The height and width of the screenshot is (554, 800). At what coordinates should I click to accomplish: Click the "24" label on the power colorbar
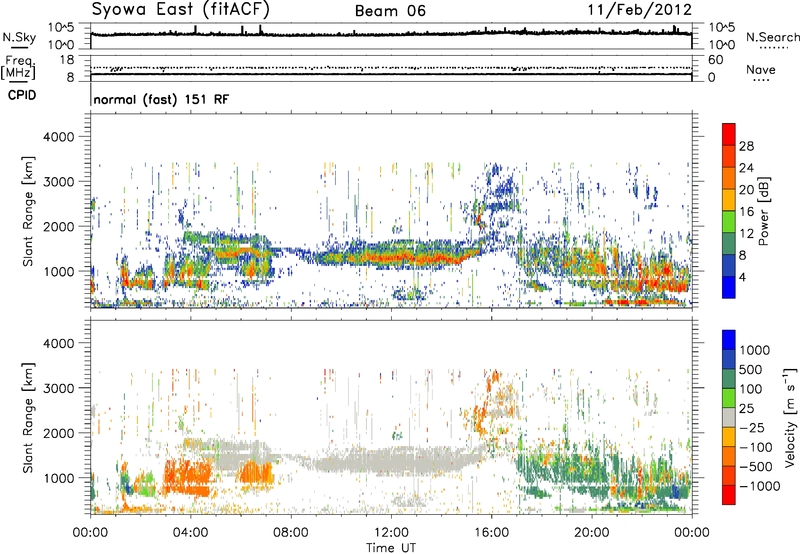pyautogui.click(x=746, y=168)
